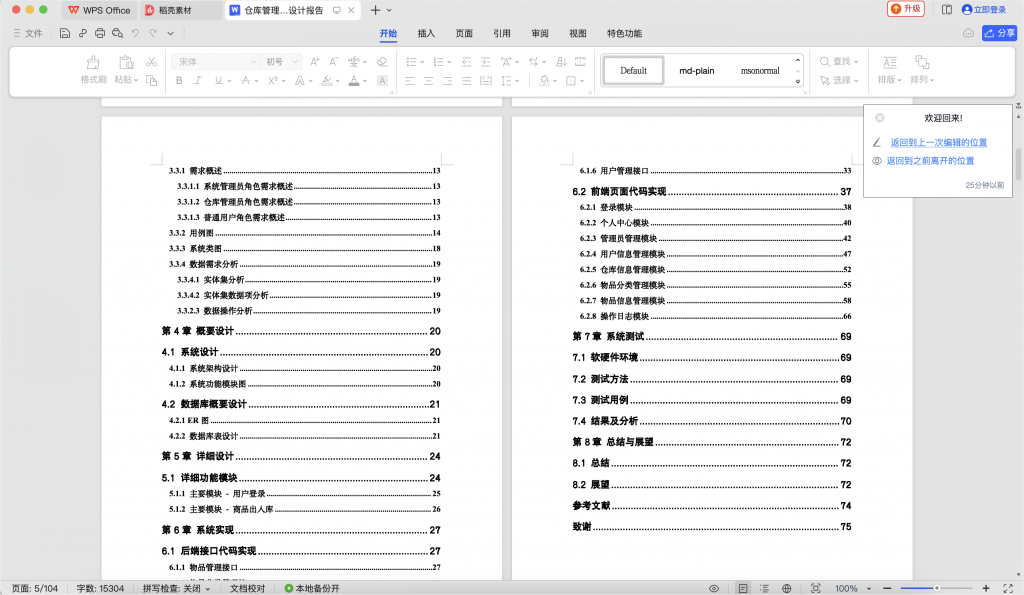Enable underline formatting

[218, 80]
